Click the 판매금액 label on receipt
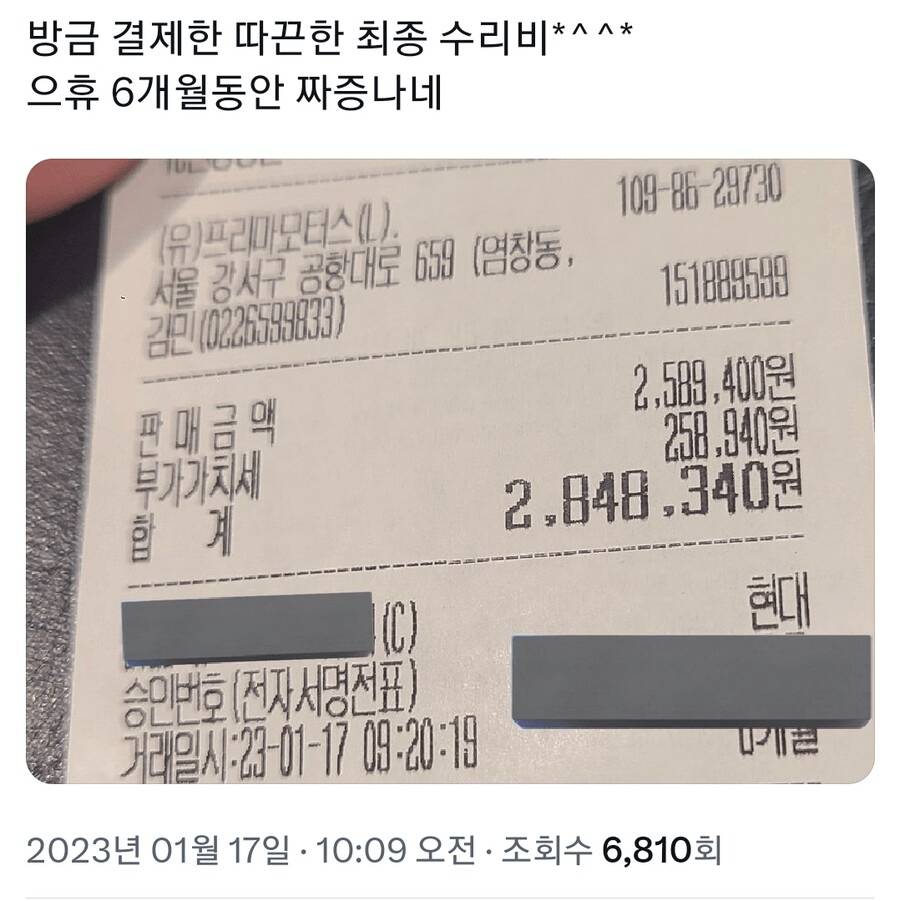This screenshot has width=900, height=901. pos(205,432)
